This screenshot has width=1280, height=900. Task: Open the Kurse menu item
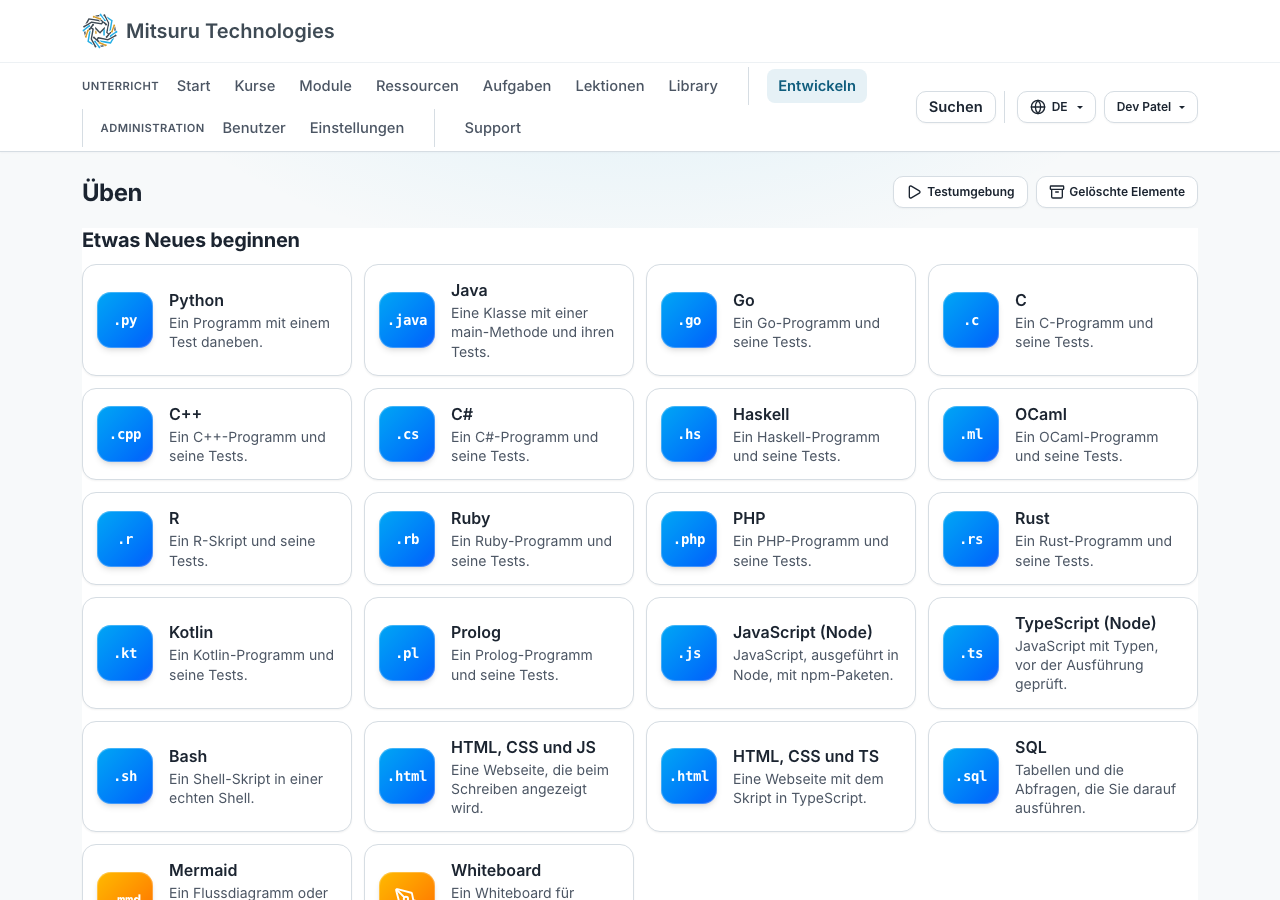(x=255, y=86)
